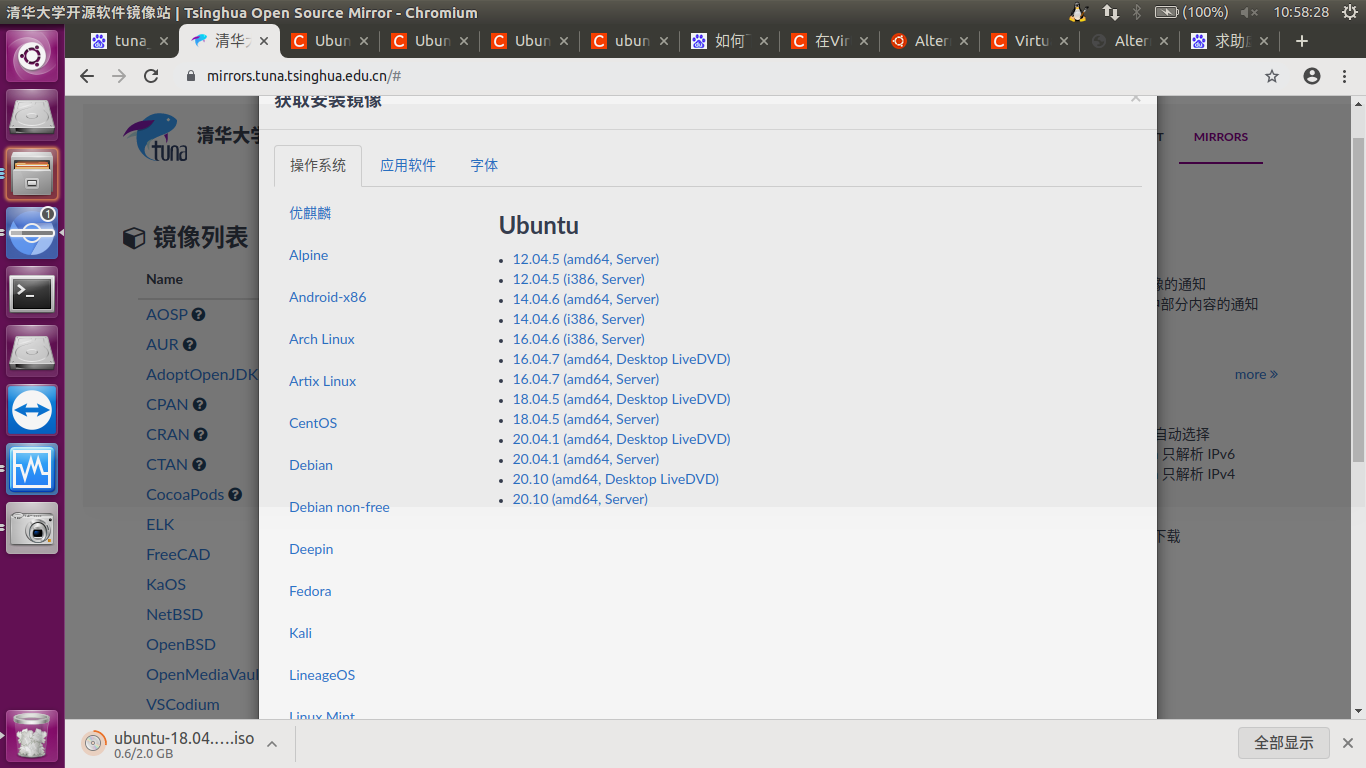Click the browser forward arrow
Viewport: 1366px width, 768px height.
(119, 76)
